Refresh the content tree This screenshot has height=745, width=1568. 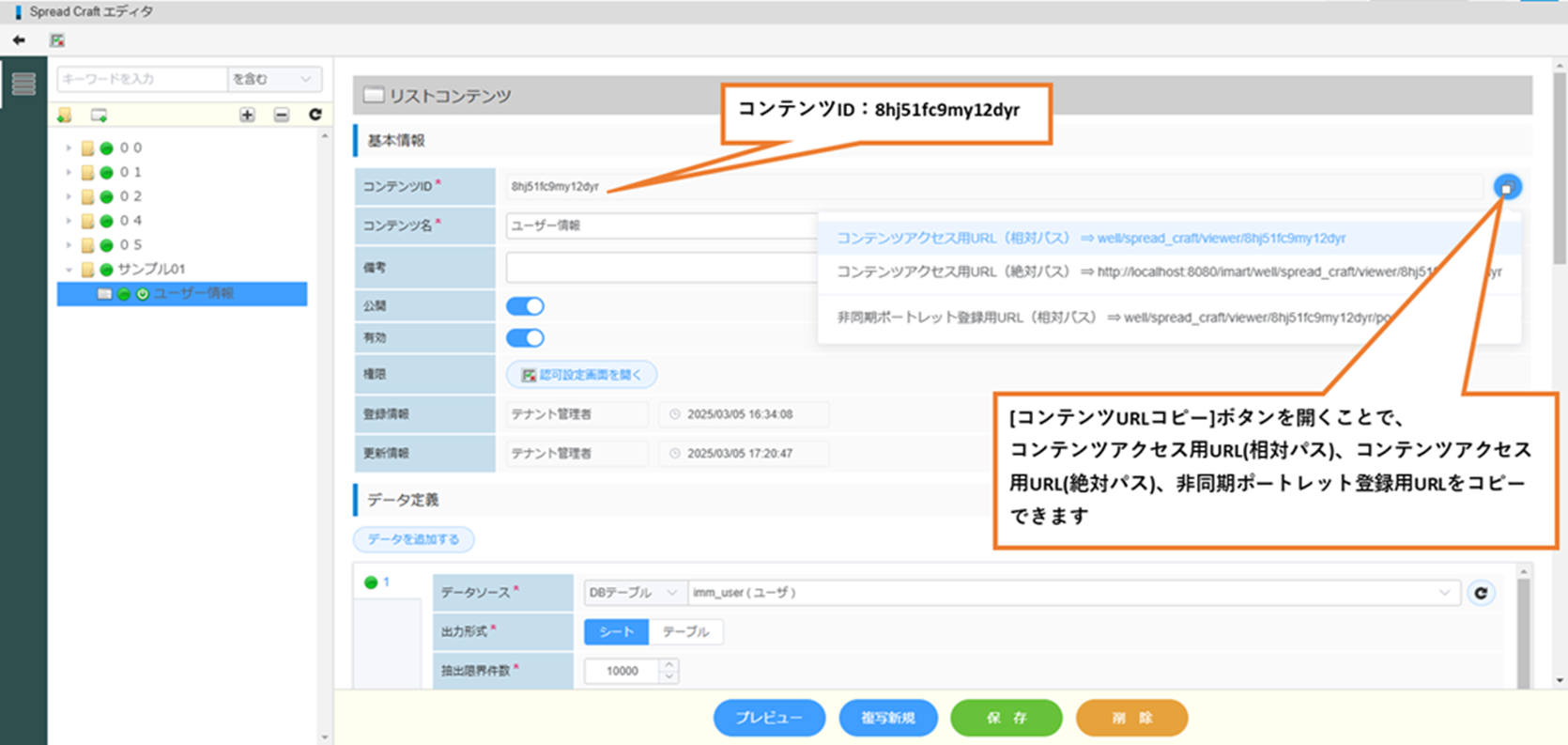tap(315, 115)
